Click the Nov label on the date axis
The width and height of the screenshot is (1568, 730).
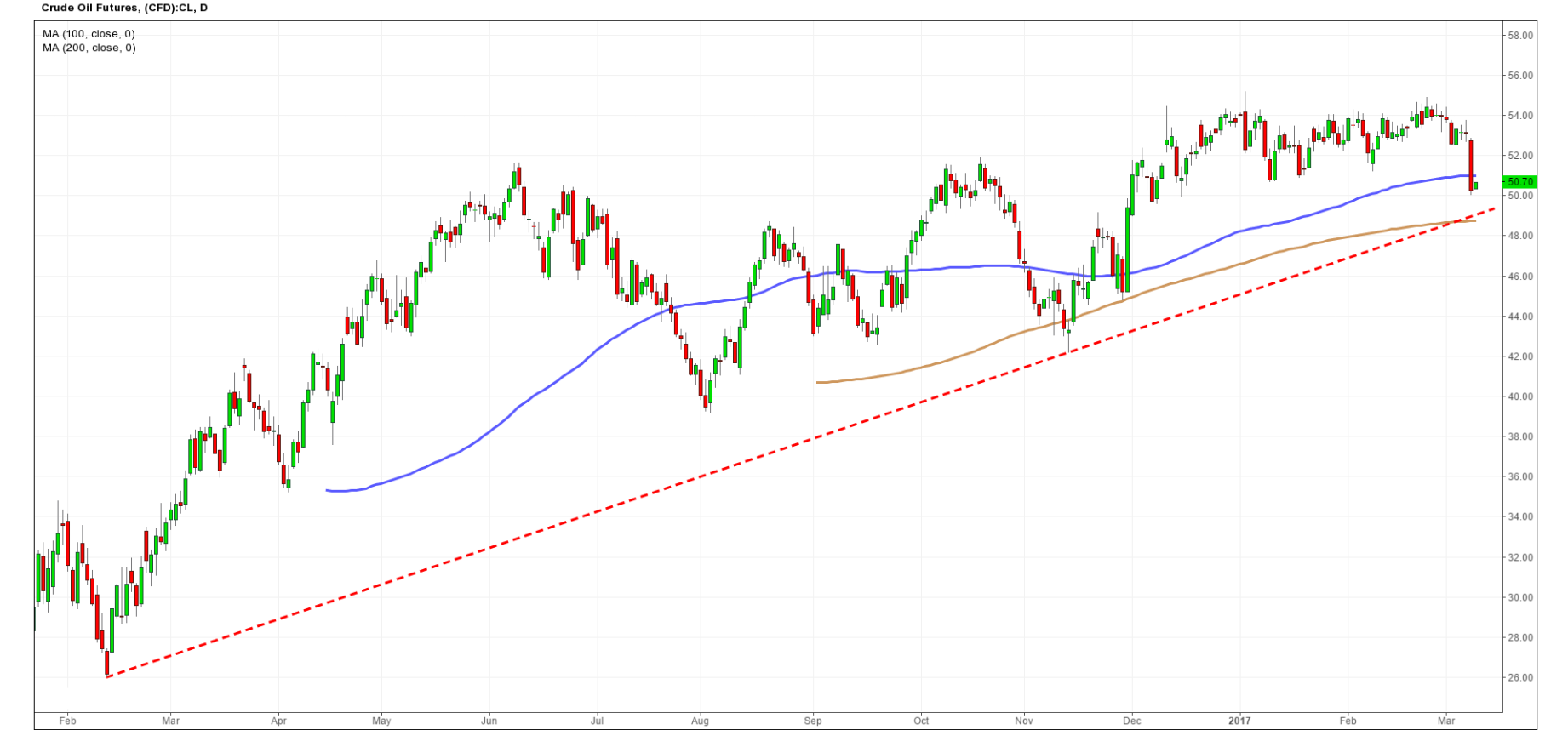(x=1024, y=721)
